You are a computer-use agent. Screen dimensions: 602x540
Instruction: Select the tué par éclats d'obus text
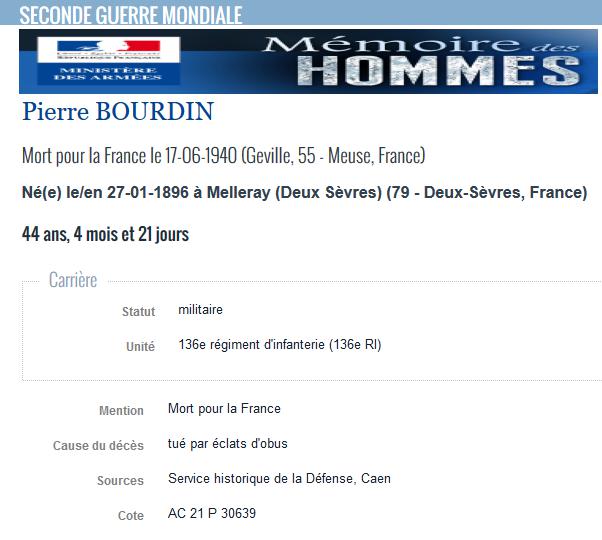[x=228, y=444]
